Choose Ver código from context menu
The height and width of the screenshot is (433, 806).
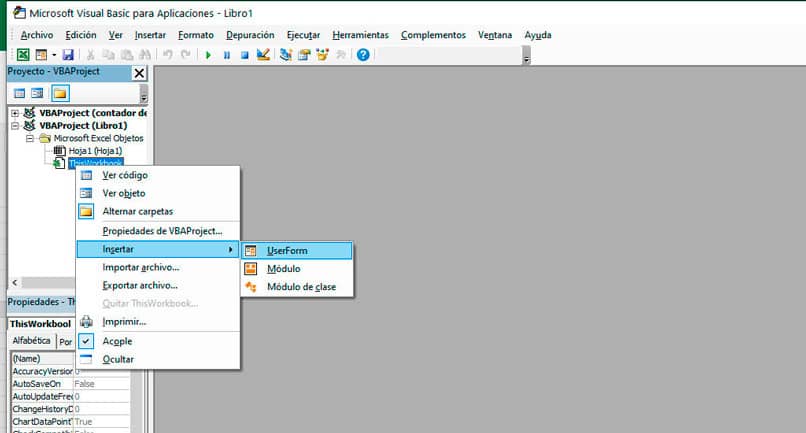coord(158,175)
